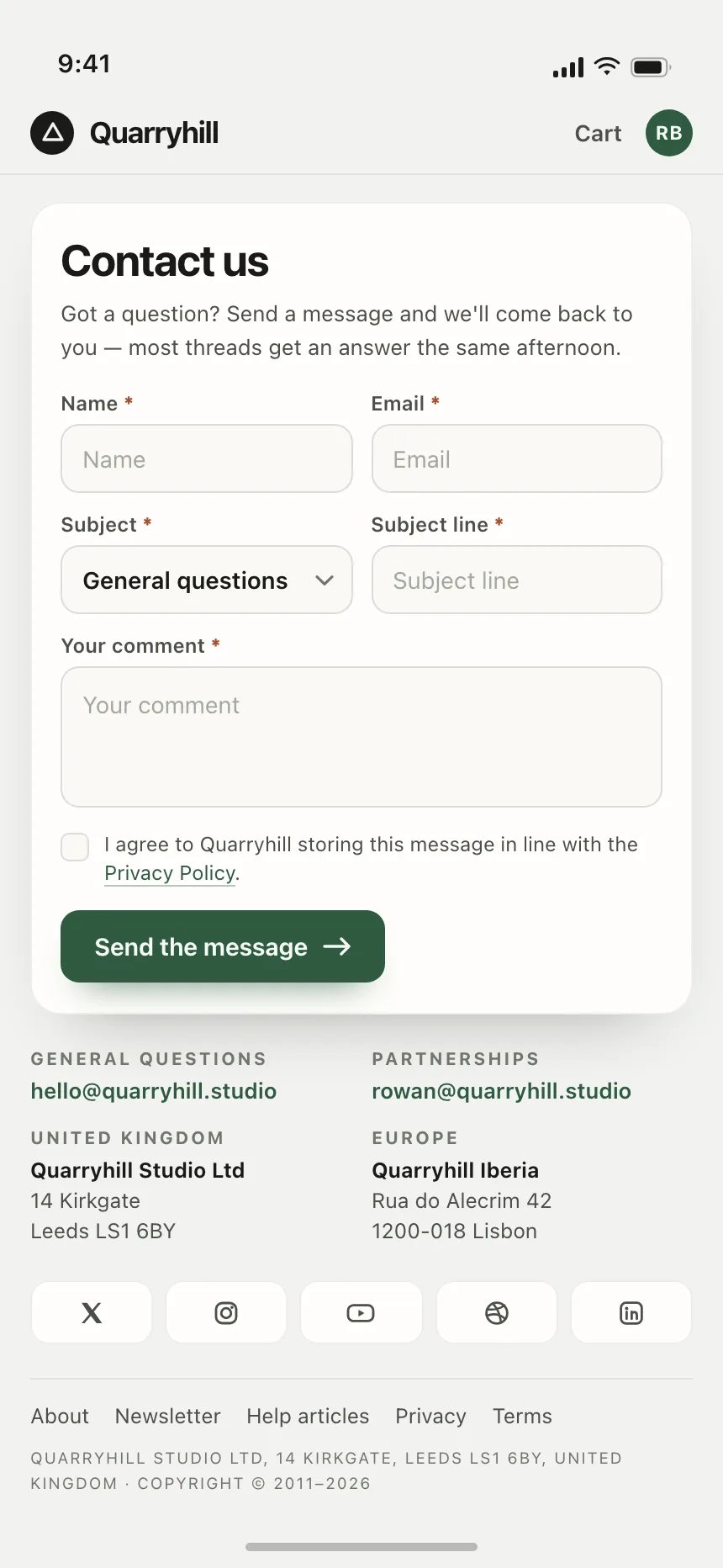Click Send the message button
Image resolution: width=723 pixels, height=1568 pixels.
(x=223, y=946)
